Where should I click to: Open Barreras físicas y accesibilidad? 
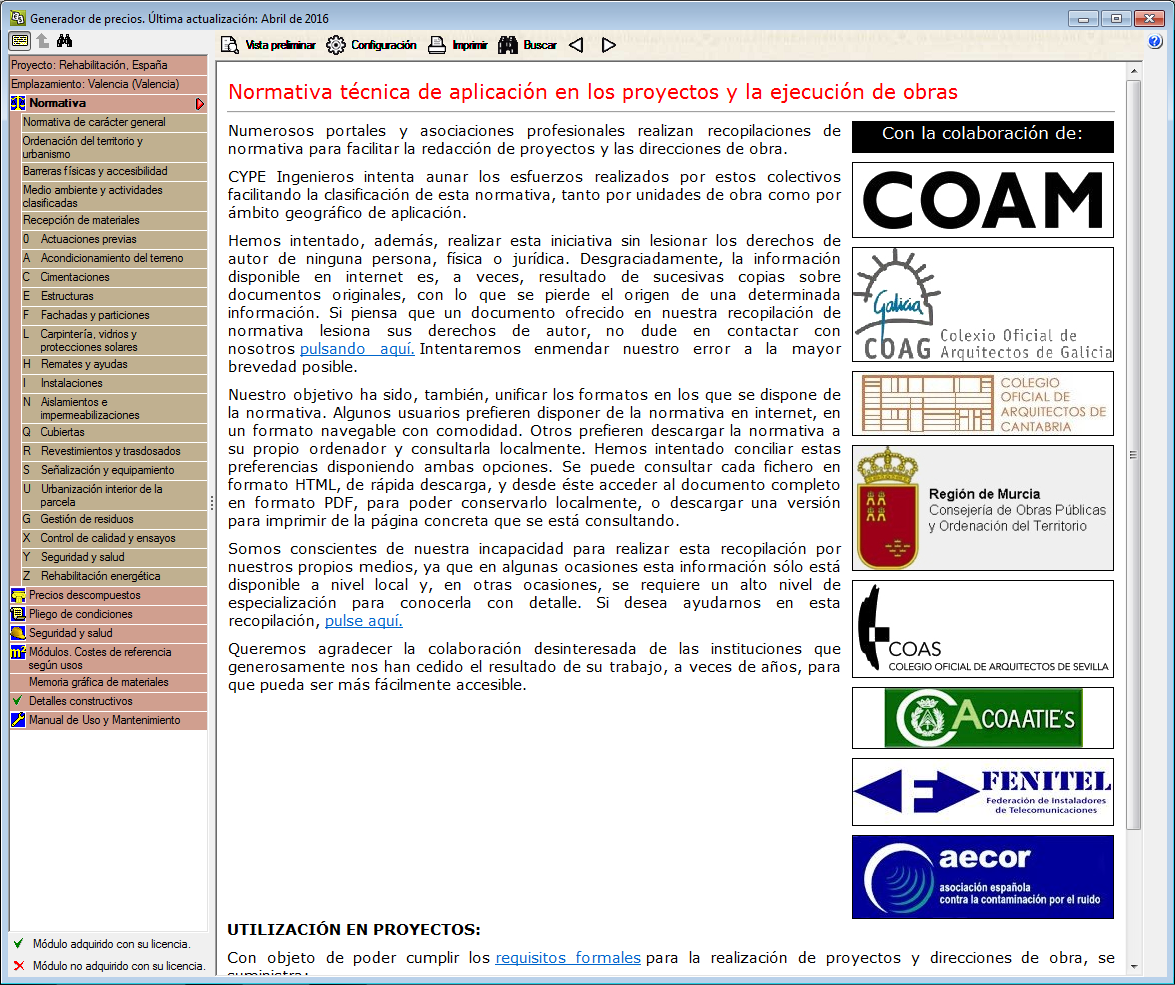(x=115, y=171)
